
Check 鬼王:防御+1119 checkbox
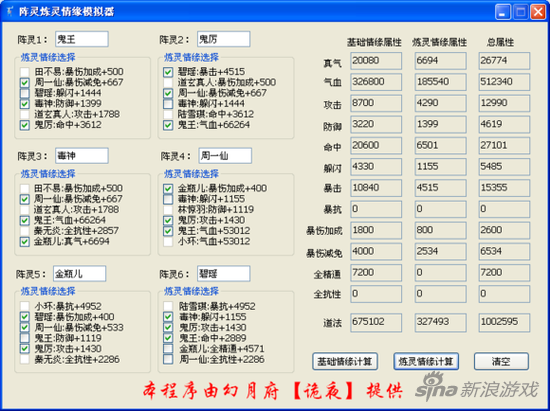click(25, 338)
